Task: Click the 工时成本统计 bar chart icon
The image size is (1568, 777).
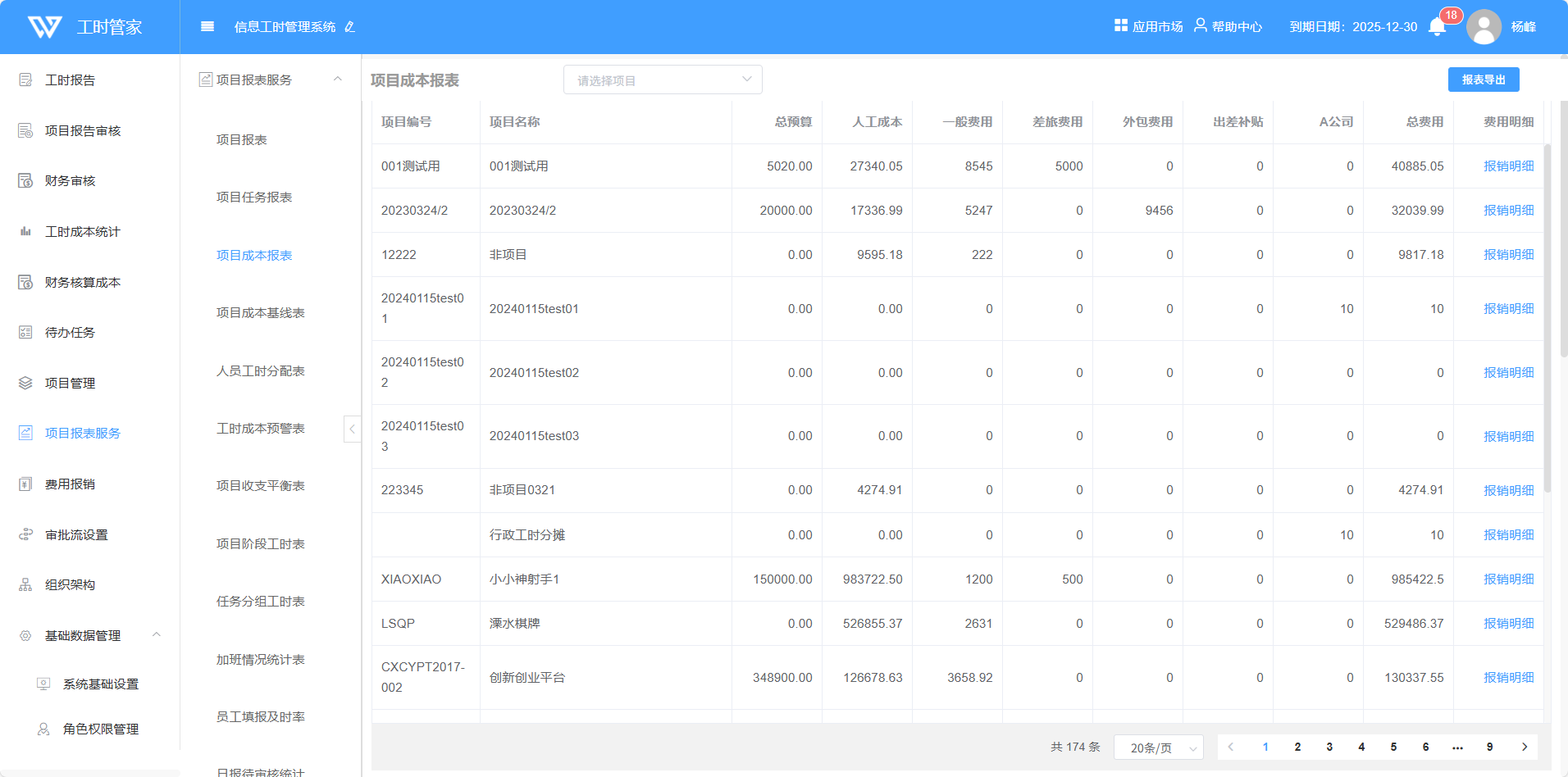Action: tap(25, 232)
